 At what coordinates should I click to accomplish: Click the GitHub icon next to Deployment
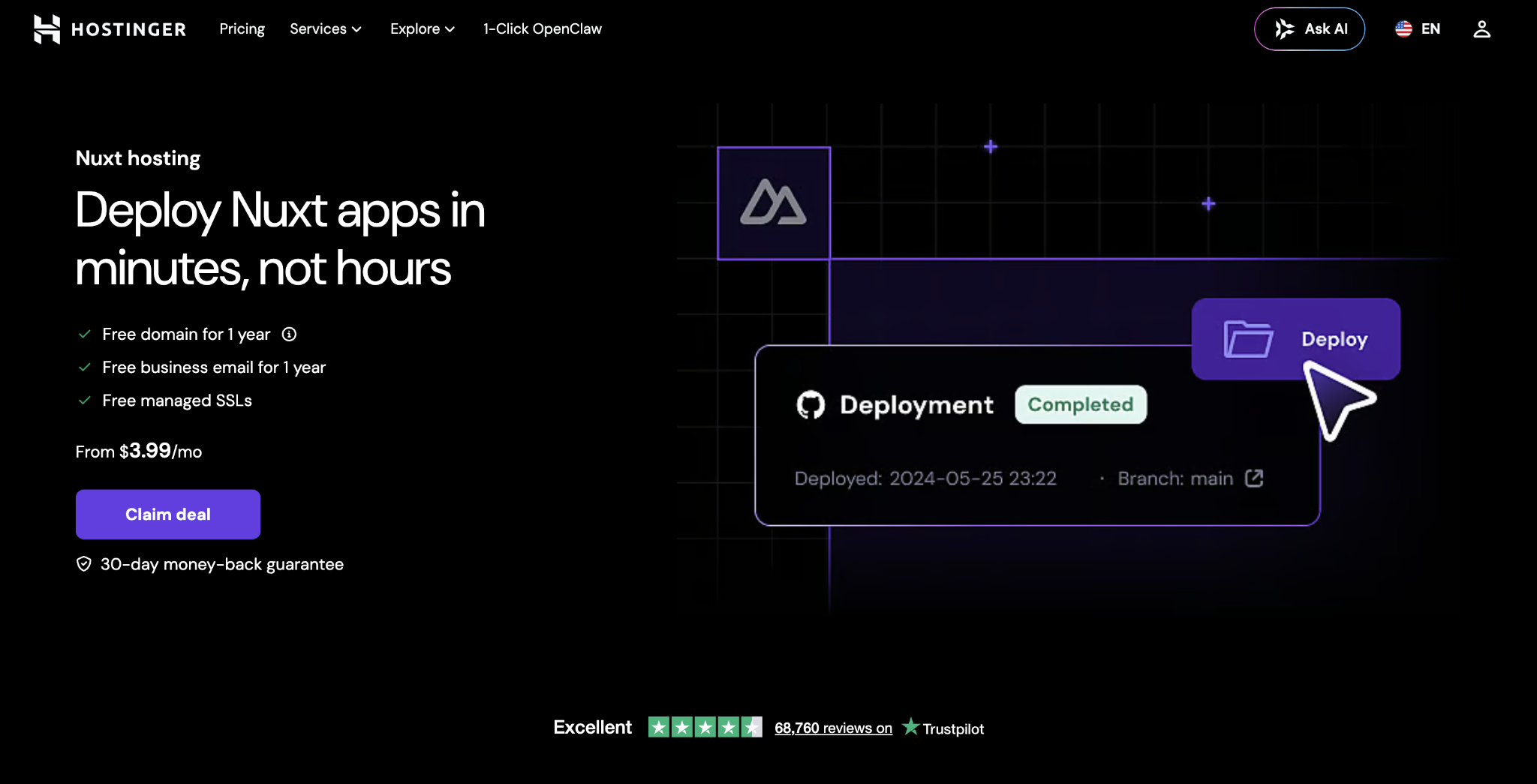pos(811,405)
